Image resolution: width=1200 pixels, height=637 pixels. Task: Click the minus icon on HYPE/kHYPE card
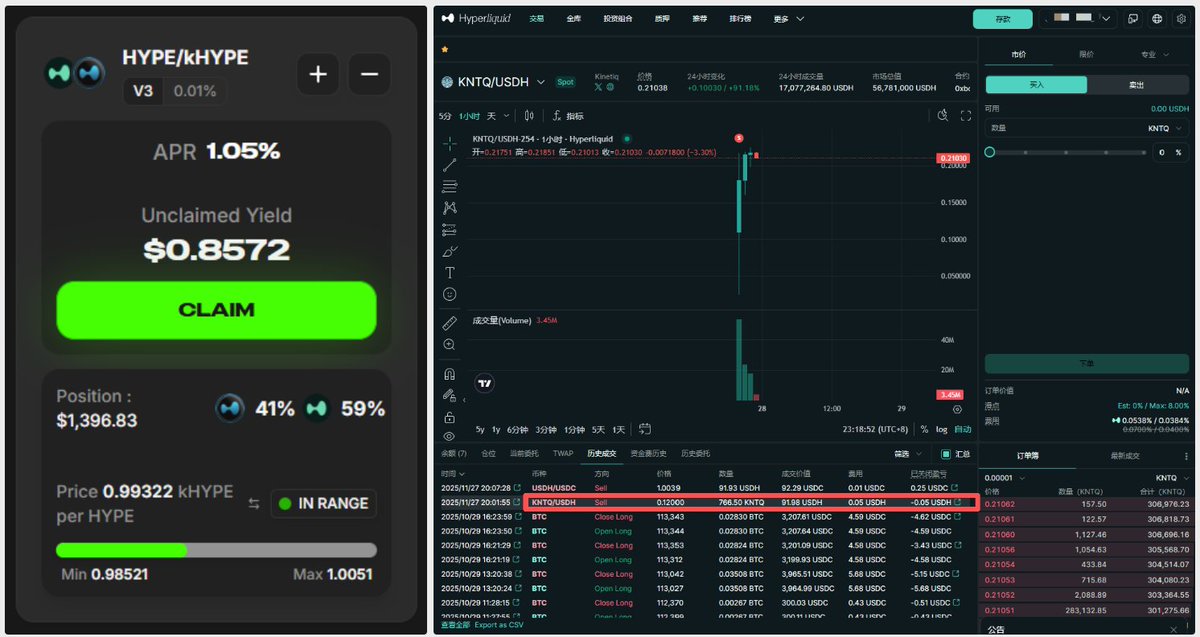pos(369,75)
